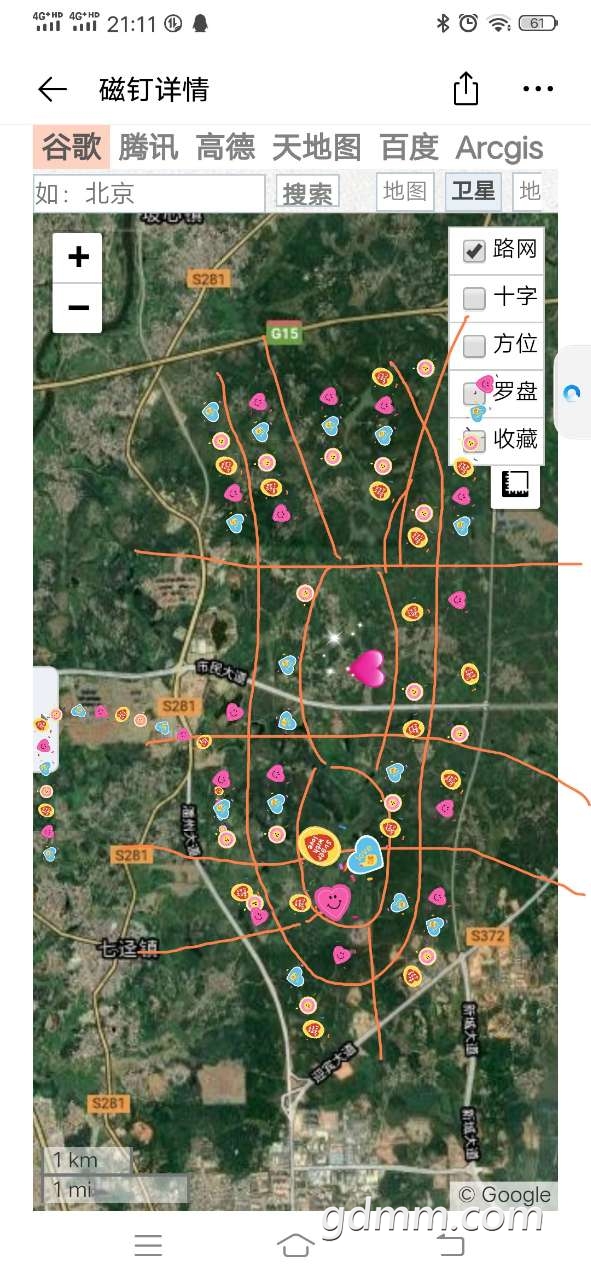Open the three-dot more menu
The height and width of the screenshot is (1280, 591).
[x=538, y=89]
